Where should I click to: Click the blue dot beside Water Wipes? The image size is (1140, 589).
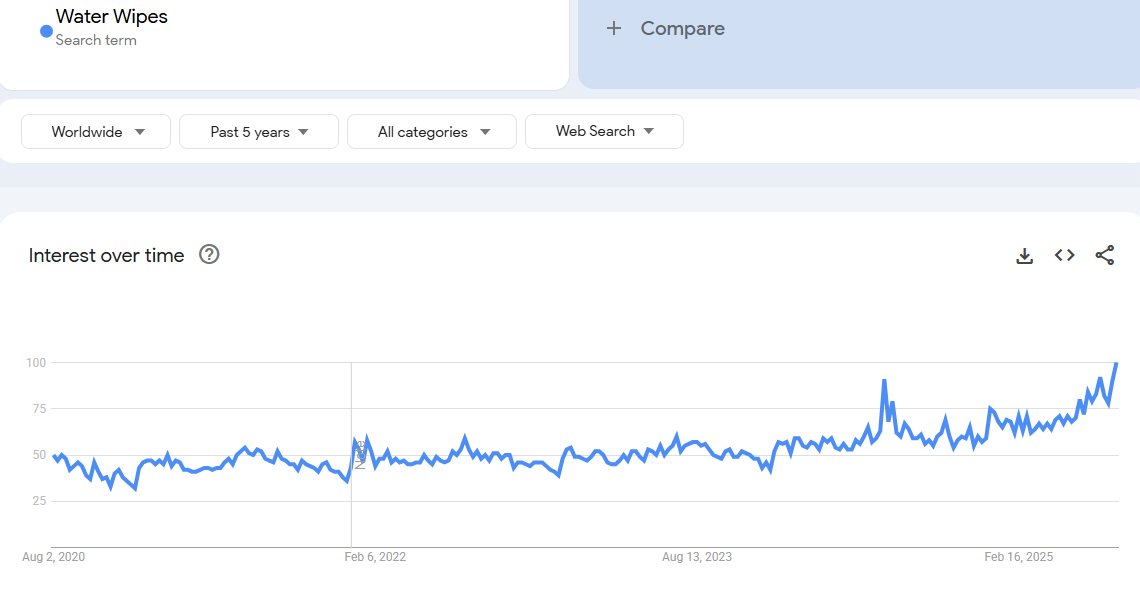[46, 31]
